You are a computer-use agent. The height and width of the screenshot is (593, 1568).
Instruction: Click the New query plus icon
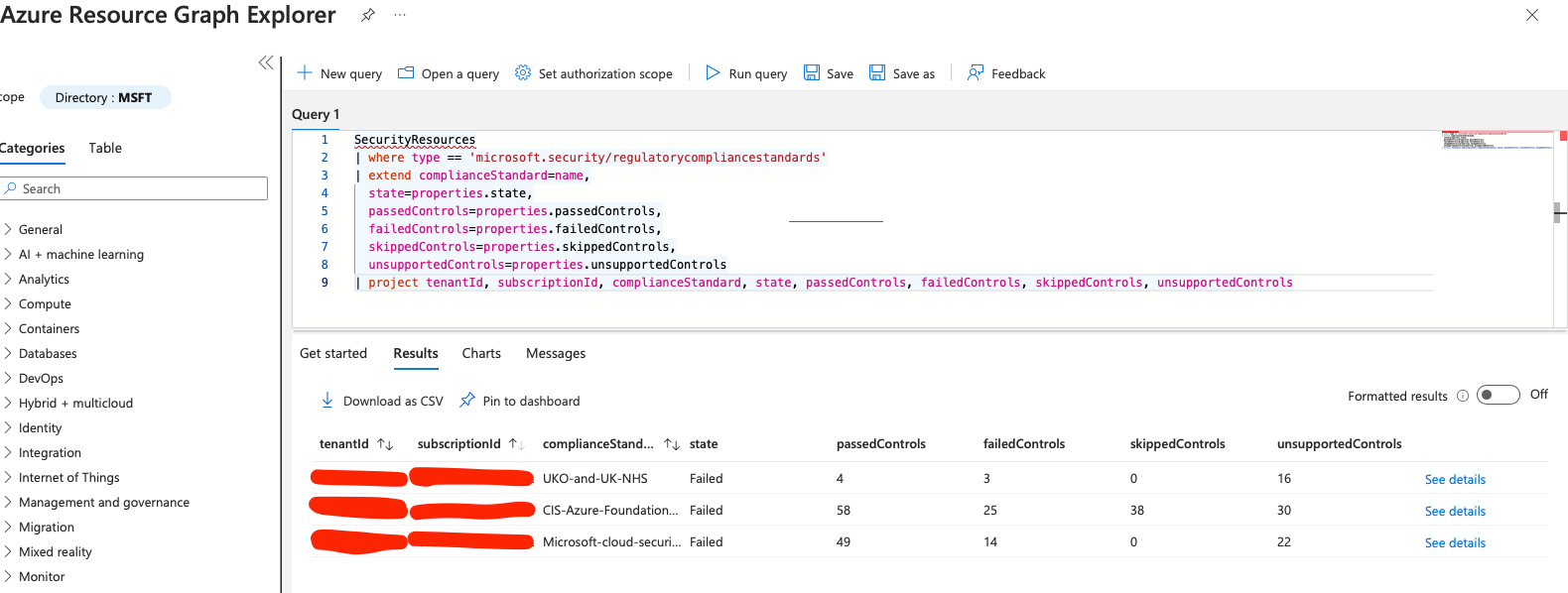pos(305,72)
